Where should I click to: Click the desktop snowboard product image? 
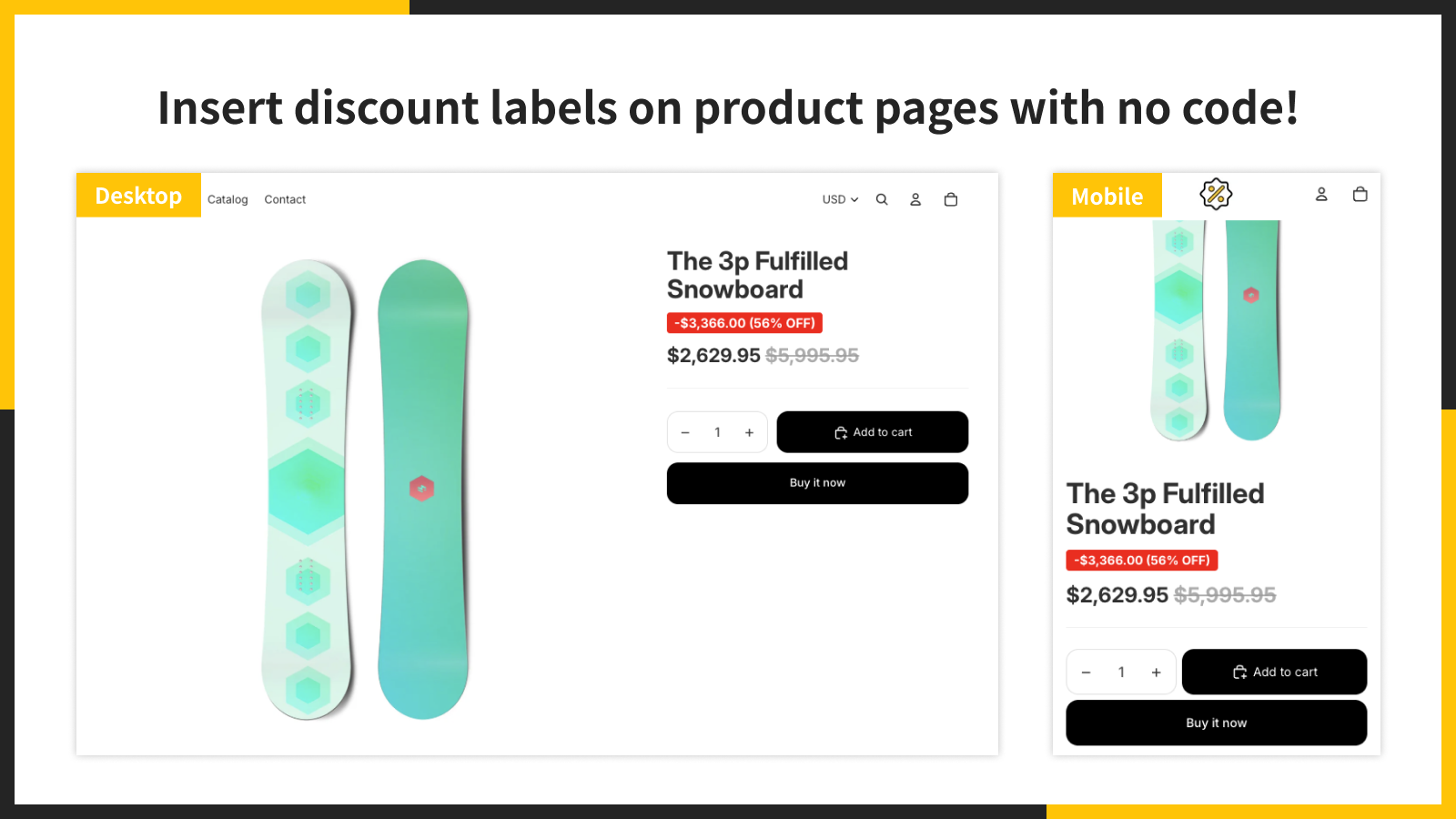[x=365, y=490]
